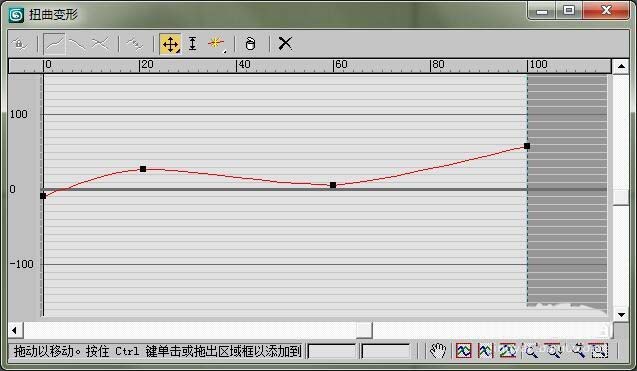Select the Zoom Region dashed-box tool
The width and height of the screenshot is (637, 371).
tap(600, 350)
